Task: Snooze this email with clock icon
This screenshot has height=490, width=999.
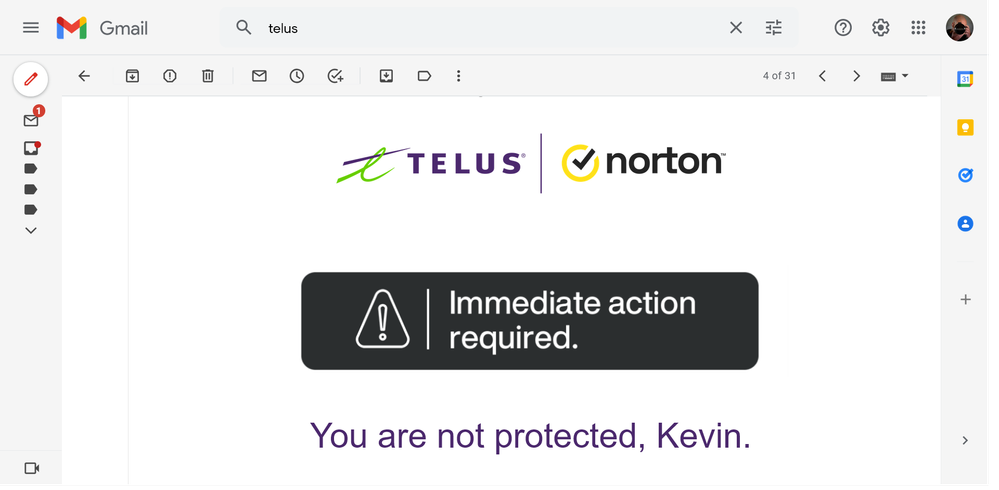Action: [x=297, y=76]
